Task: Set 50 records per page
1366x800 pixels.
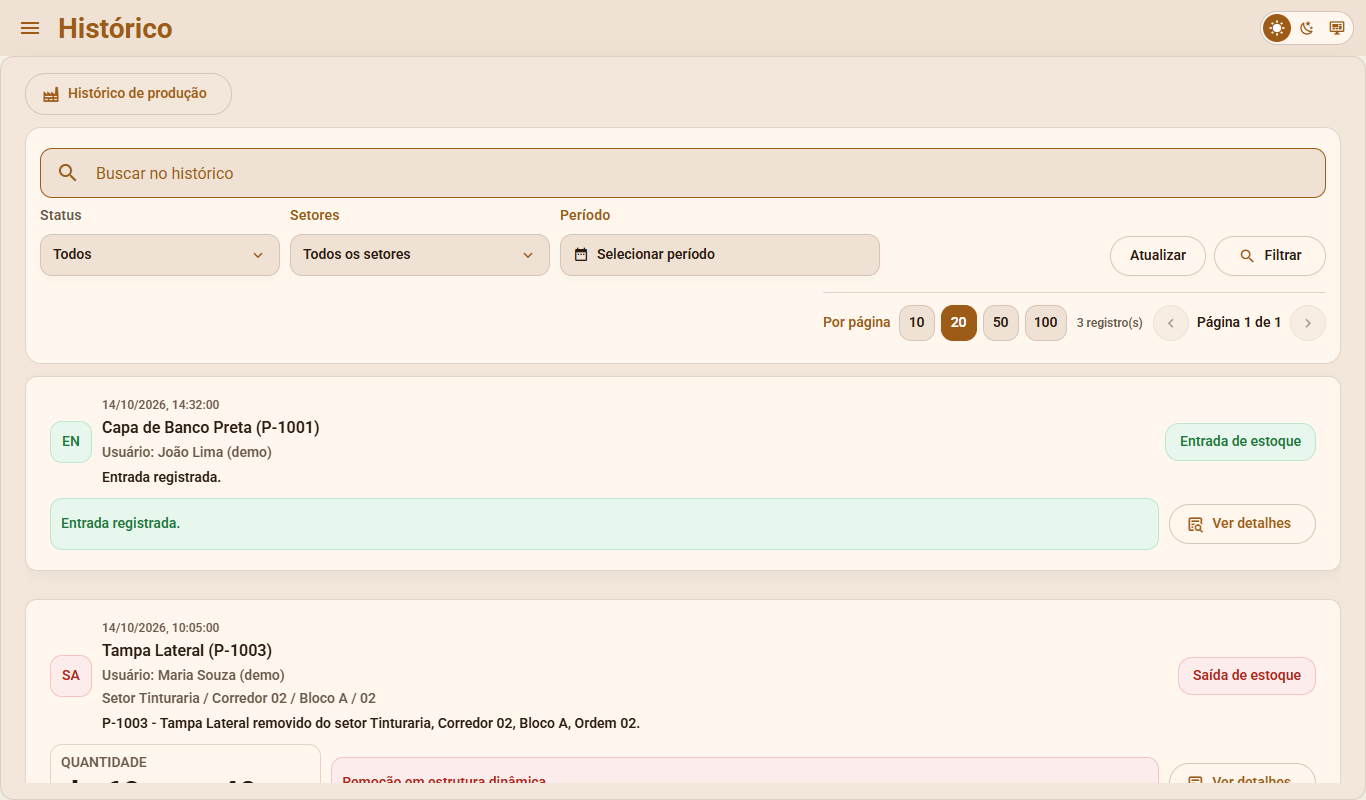Action: (x=1001, y=323)
